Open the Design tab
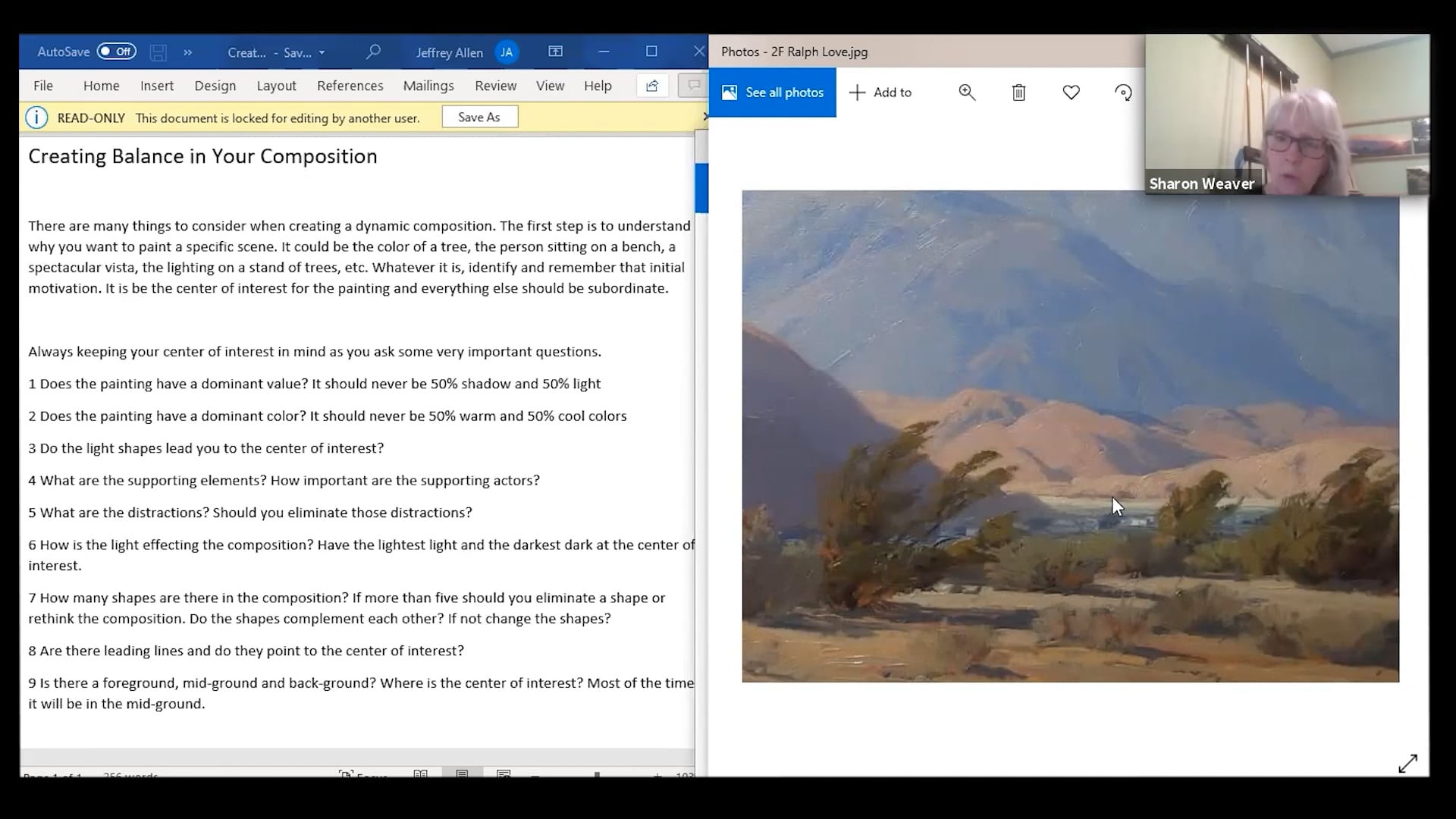This screenshot has height=819, width=1456. pyautogui.click(x=215, y=86)
